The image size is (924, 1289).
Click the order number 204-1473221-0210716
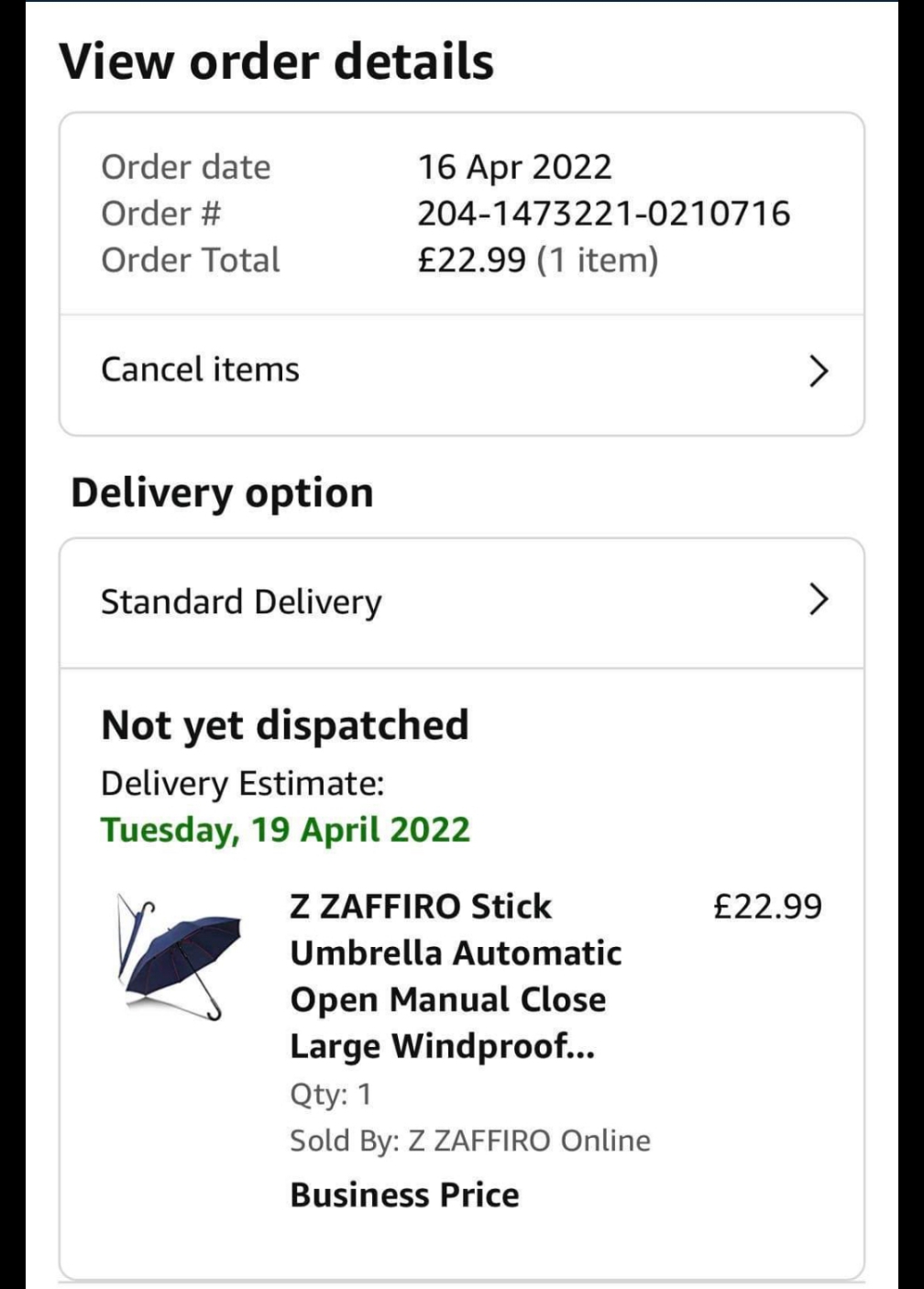click(603, 214)
